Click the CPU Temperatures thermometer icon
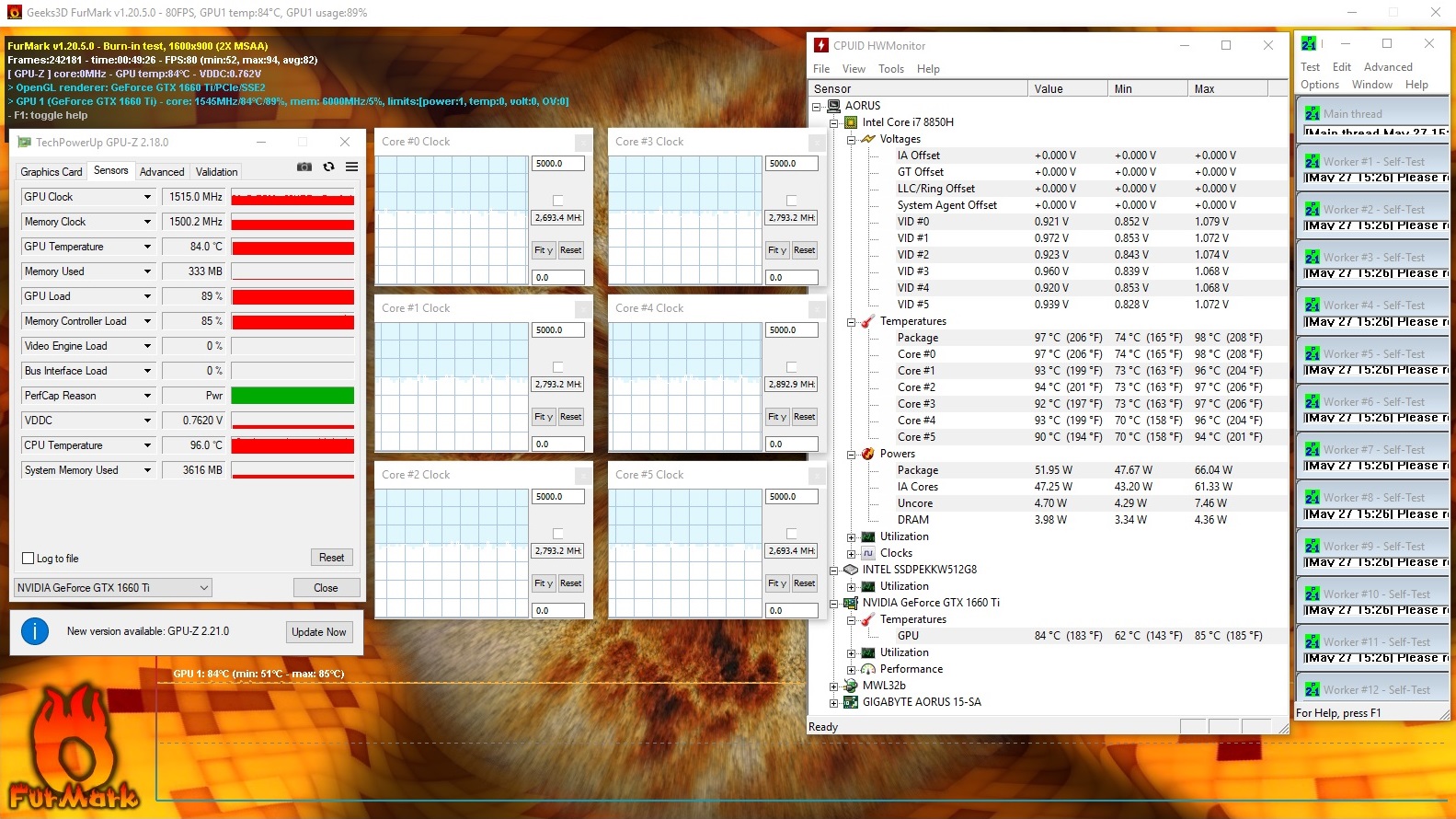Image resolution: width=1456 pixels, height=819 pixels. tap(868, 321)
